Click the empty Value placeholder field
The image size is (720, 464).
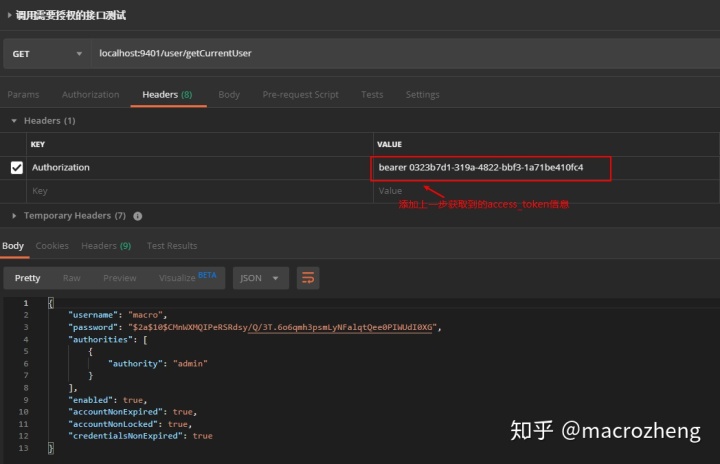pyautogui.click(x=546, y=191)
